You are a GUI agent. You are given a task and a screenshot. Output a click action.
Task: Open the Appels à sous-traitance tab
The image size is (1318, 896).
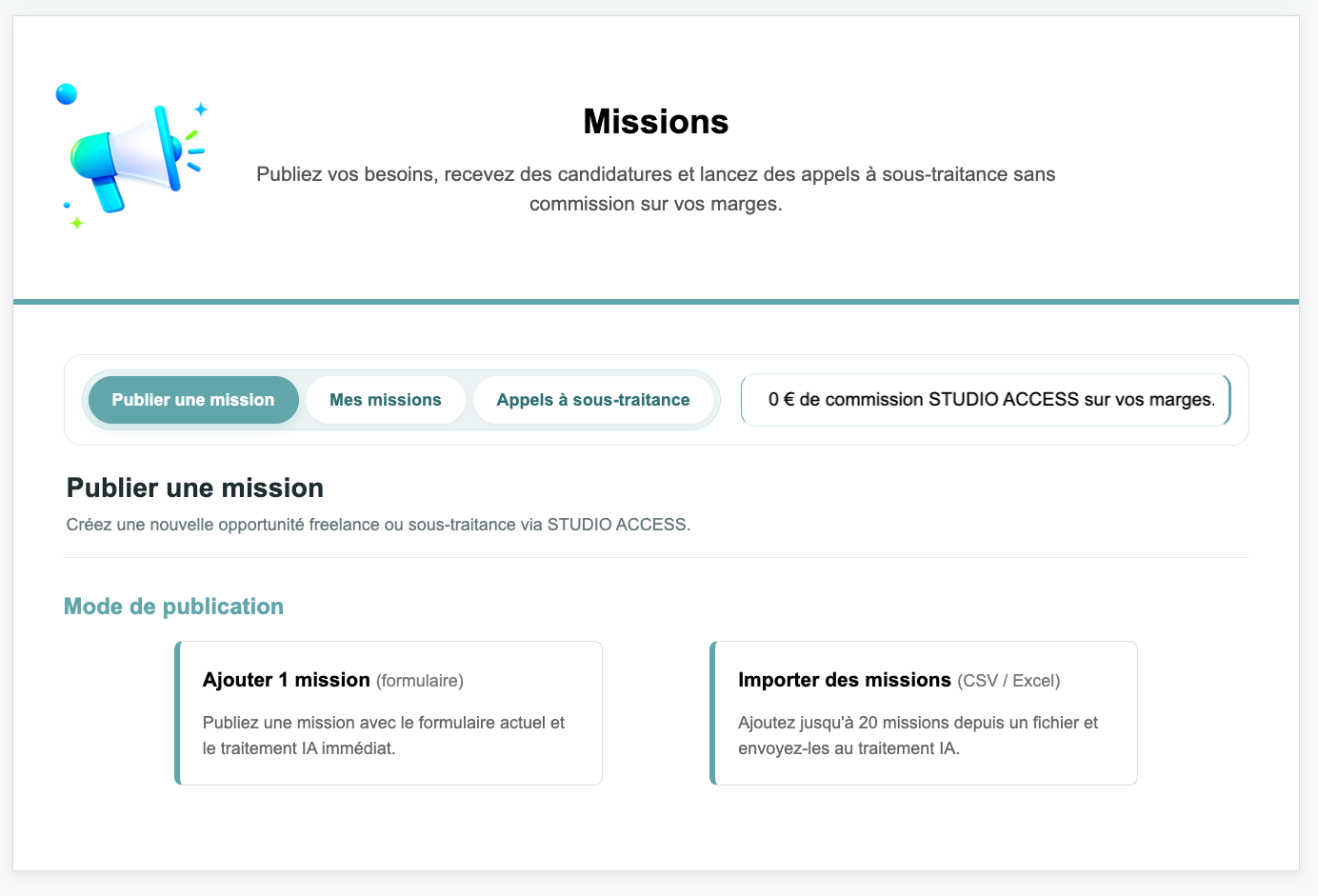593,400
